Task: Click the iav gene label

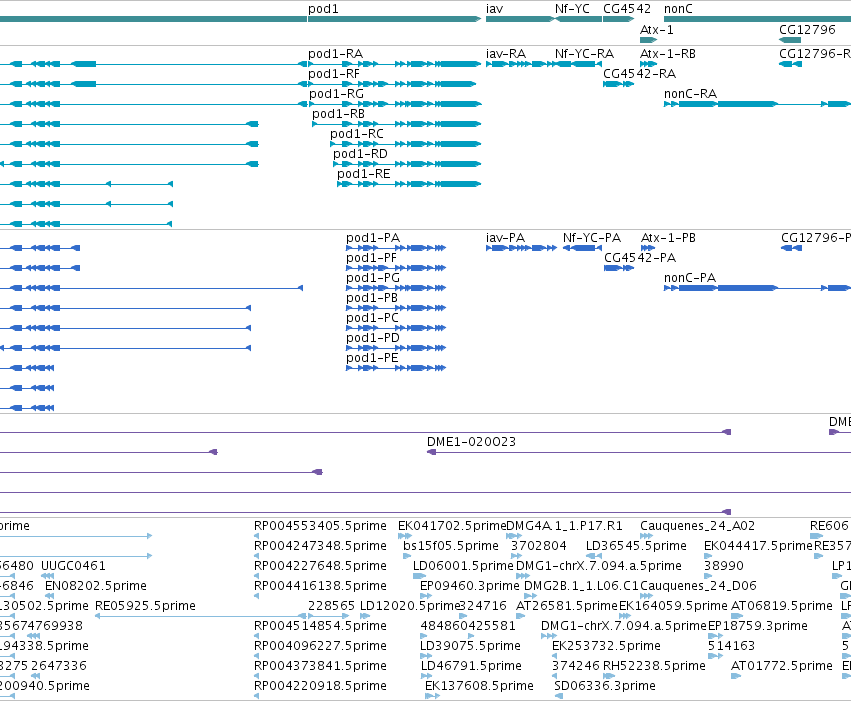Action: click(x=494, y=9)
